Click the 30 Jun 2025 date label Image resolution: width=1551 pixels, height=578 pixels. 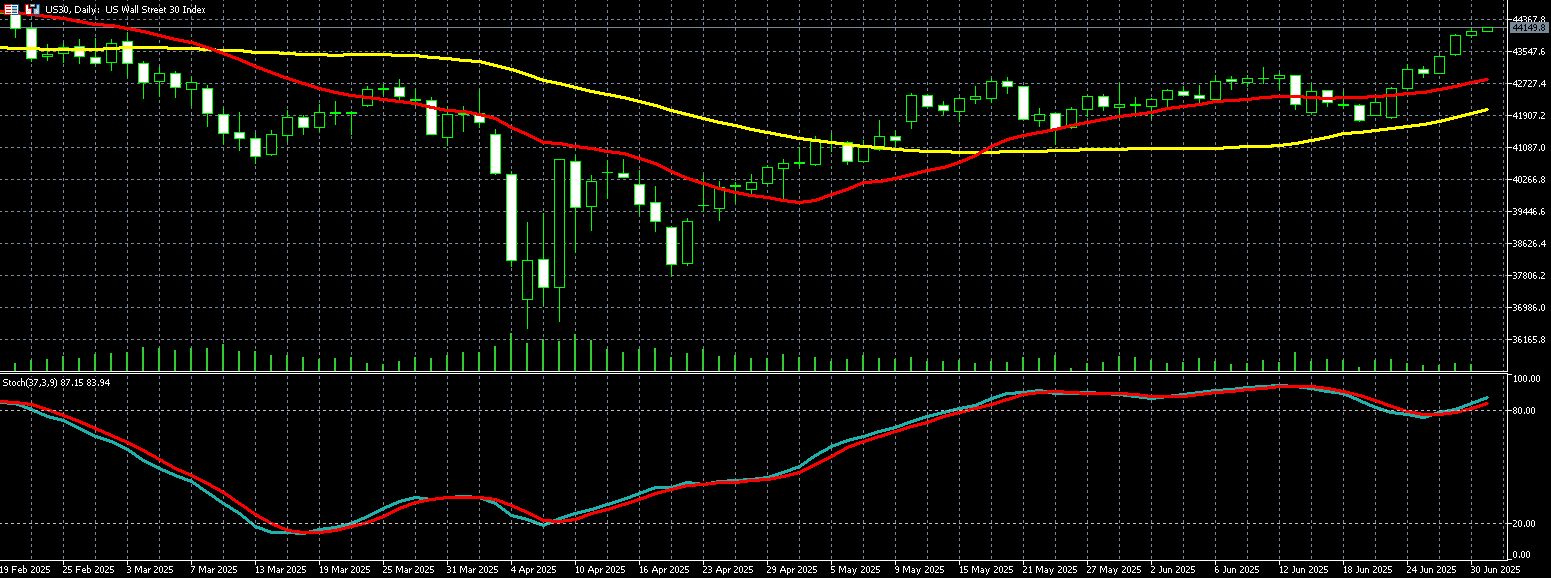1495,569
